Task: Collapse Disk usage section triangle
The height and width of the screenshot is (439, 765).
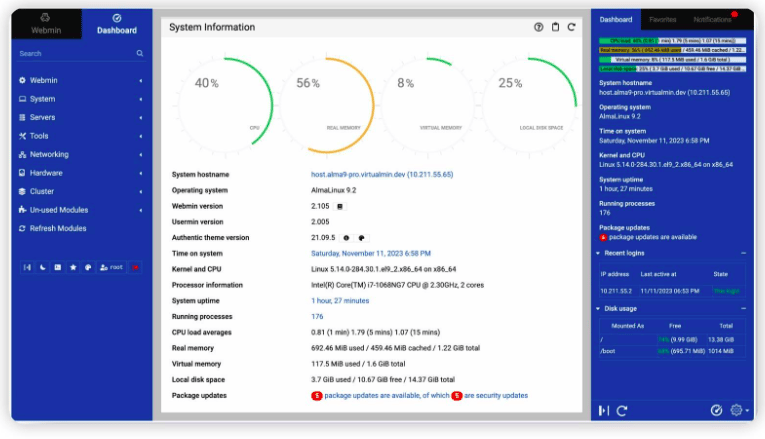Action: 598,309
